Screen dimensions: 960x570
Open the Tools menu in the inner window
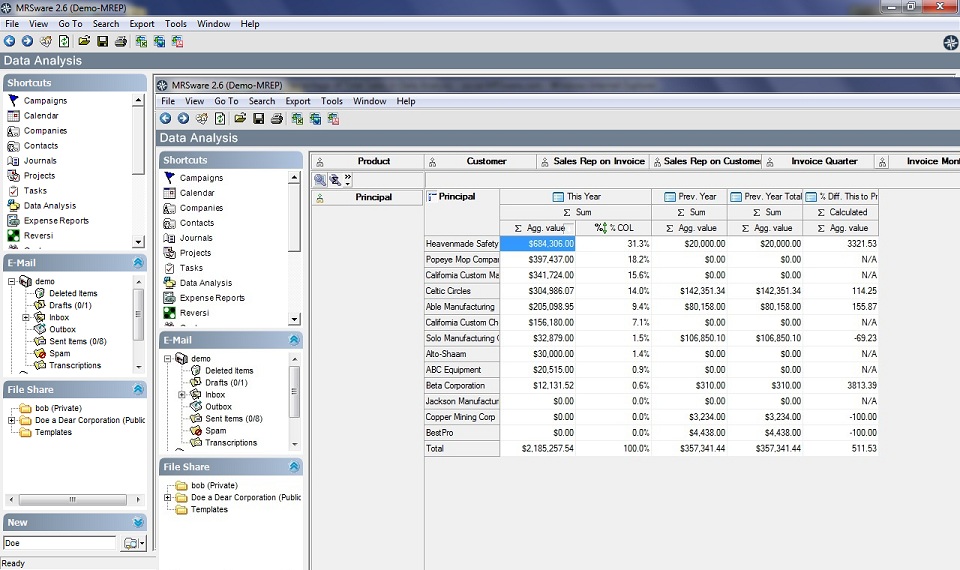pyautogui.click(x=332, y=101)
